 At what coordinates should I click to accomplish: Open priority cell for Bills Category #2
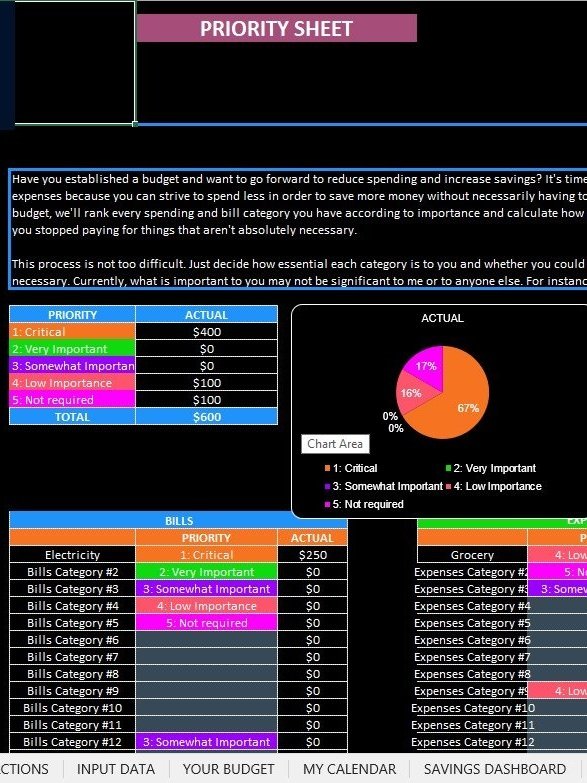tap(206, 572)
